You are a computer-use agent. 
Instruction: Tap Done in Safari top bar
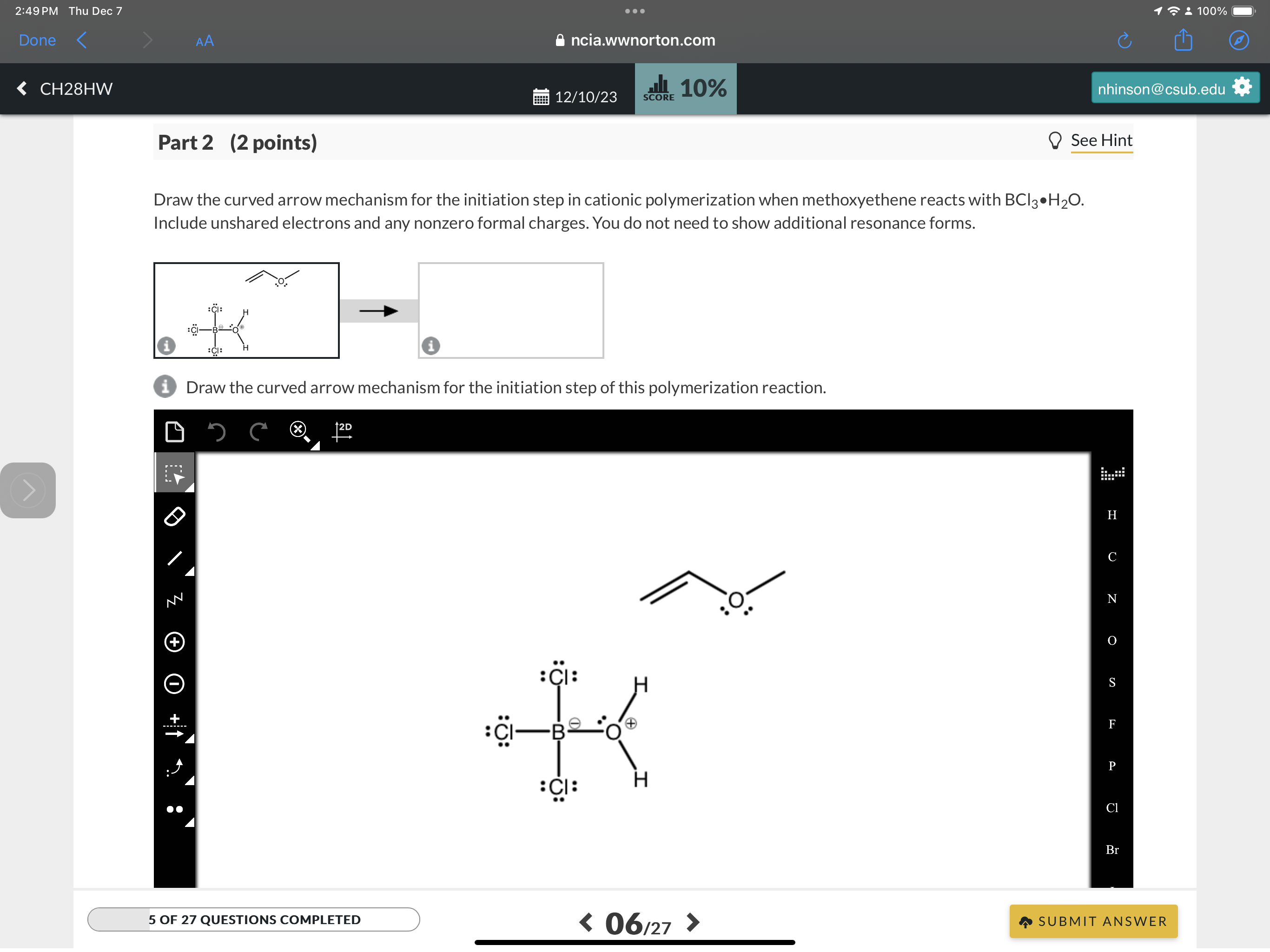37,40
